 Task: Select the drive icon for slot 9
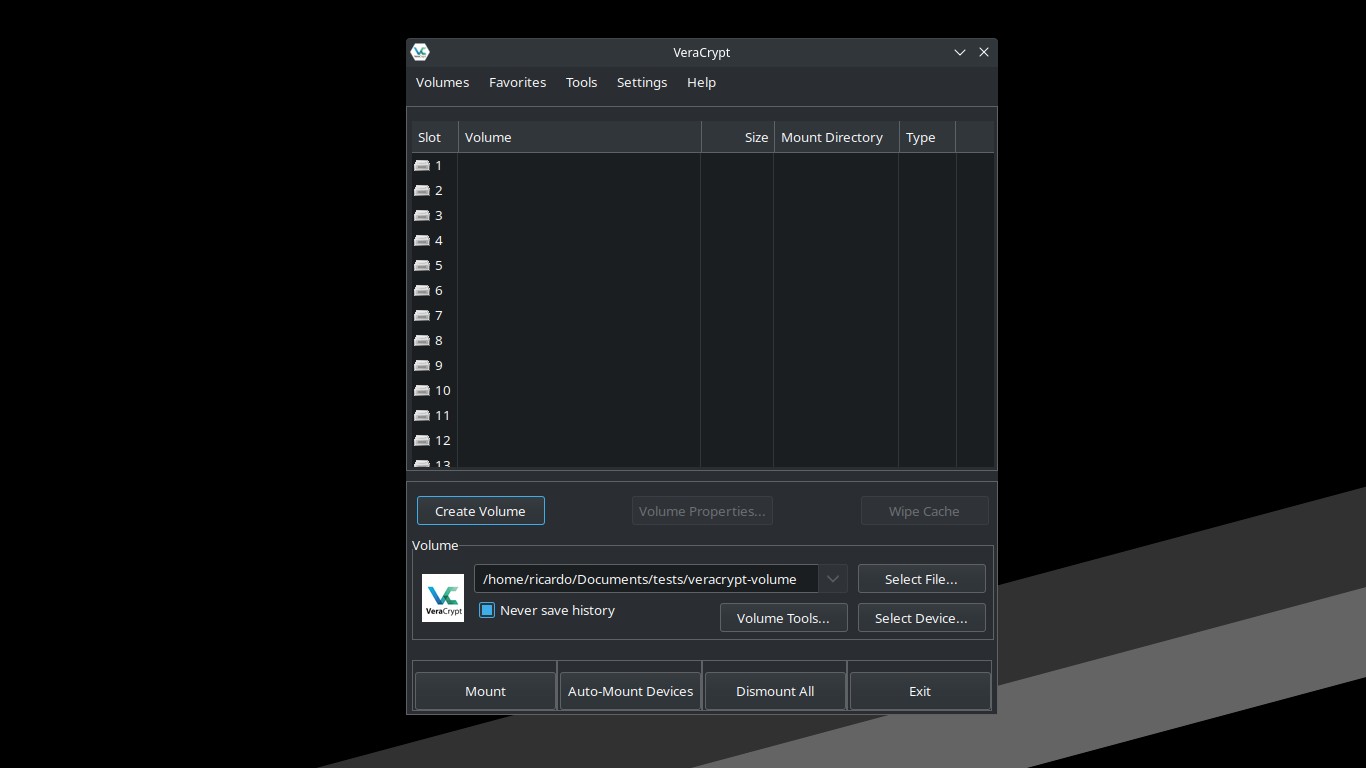(x=422, y=365)
